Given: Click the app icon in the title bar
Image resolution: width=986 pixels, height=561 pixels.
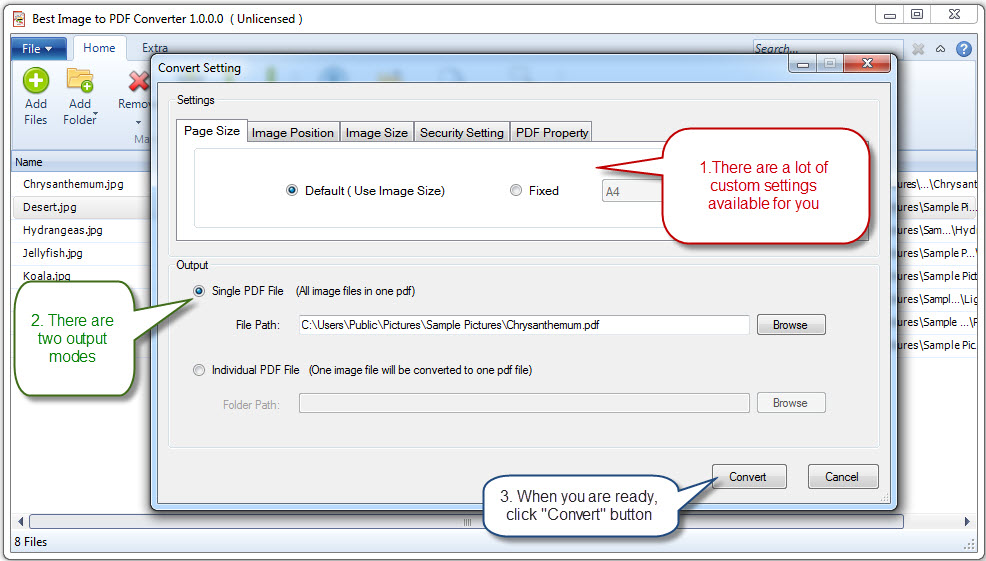Looking at the screenshot, I should [19, 19].
